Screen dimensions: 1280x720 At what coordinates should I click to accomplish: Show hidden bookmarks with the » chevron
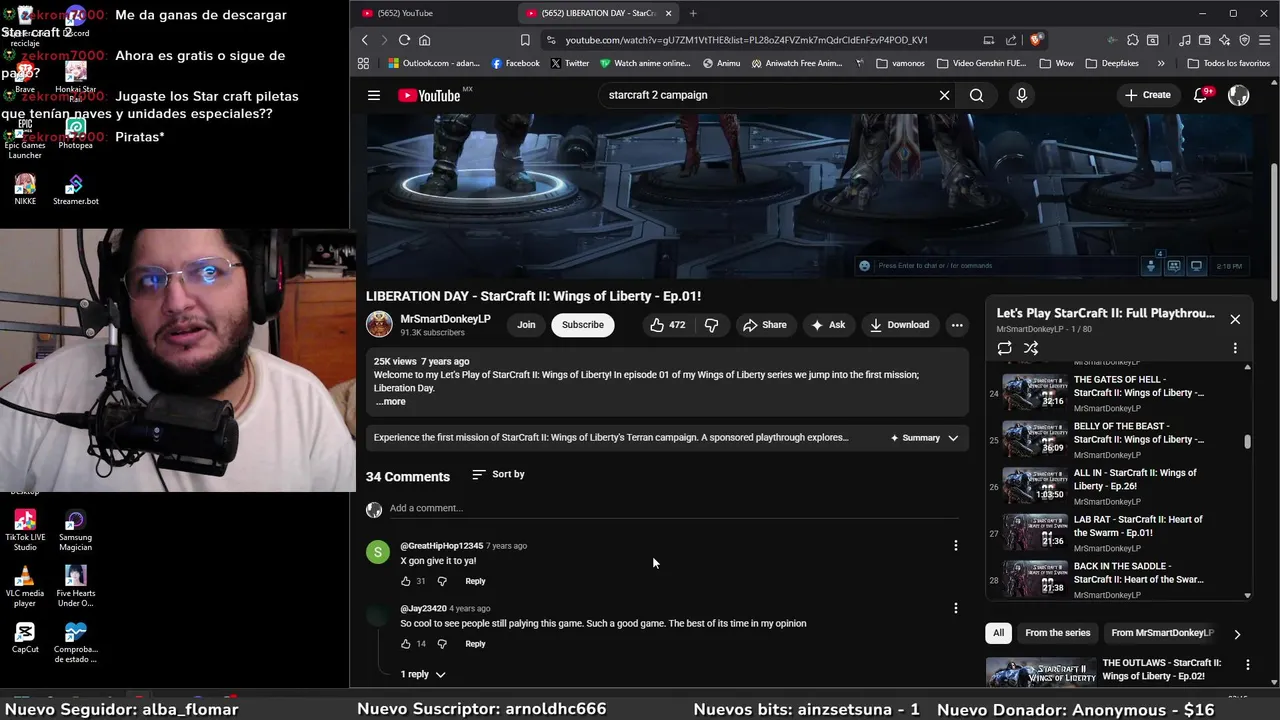[x=1161, y=63]
